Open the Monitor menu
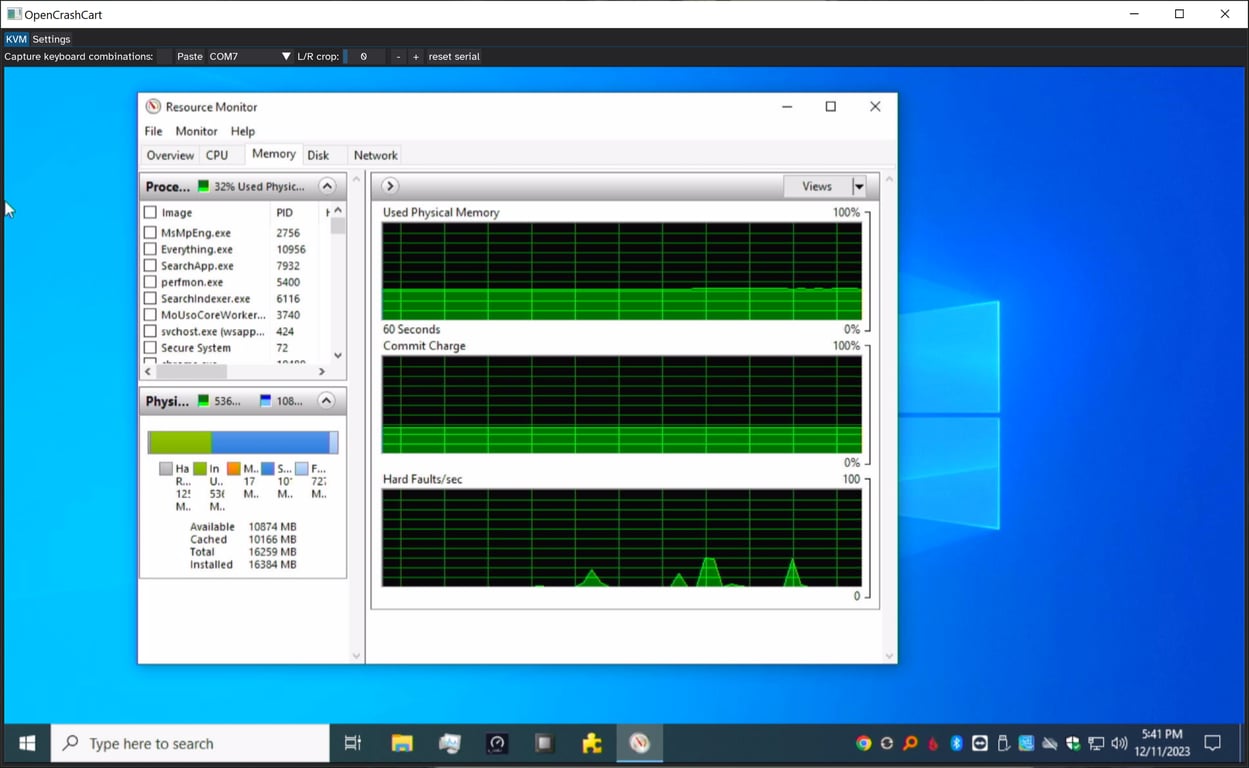 (196, 131)
